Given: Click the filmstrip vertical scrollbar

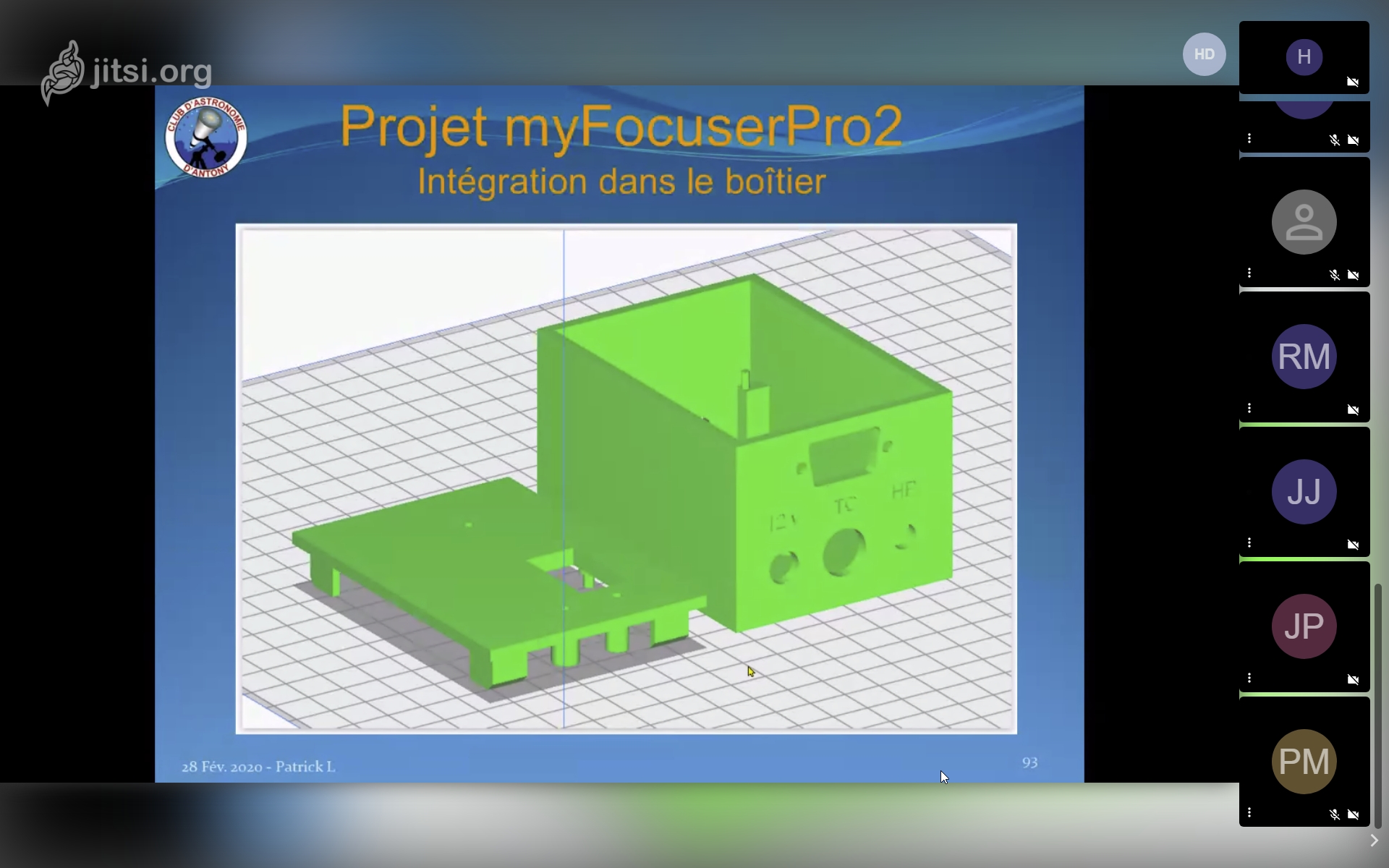Looking at the screenshot, I should click(1378, 705).
